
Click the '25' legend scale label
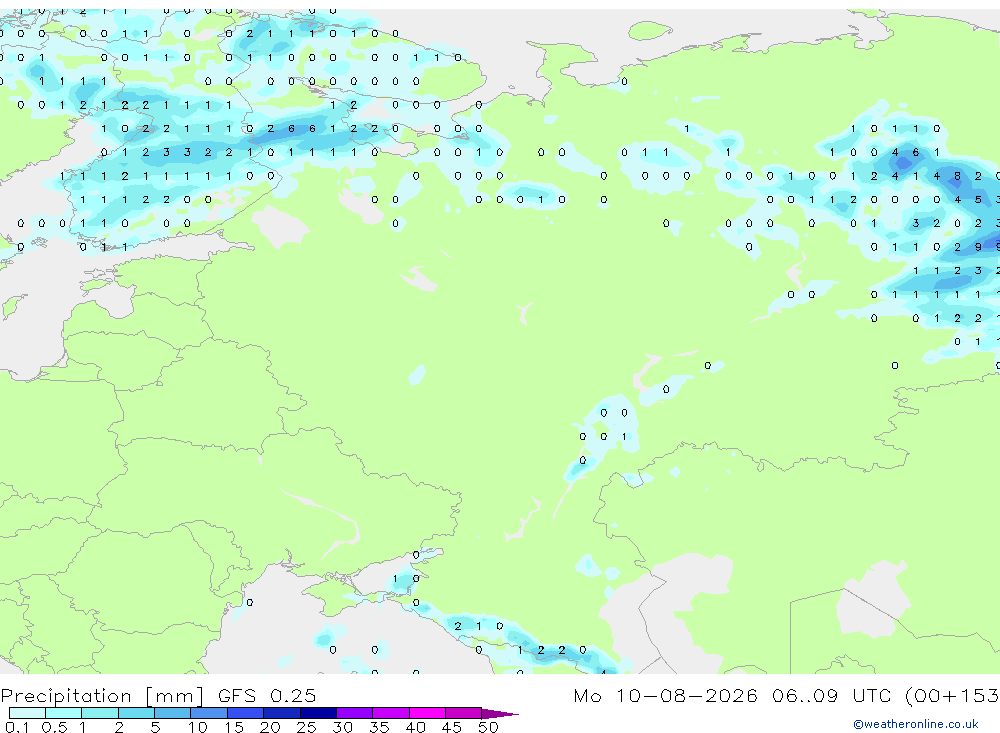[306, 727]
